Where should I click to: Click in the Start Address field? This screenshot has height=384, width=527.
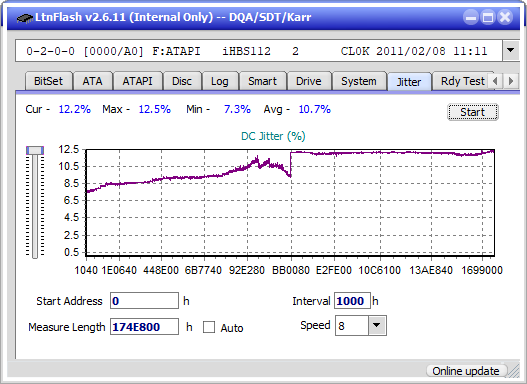(145, 301)
